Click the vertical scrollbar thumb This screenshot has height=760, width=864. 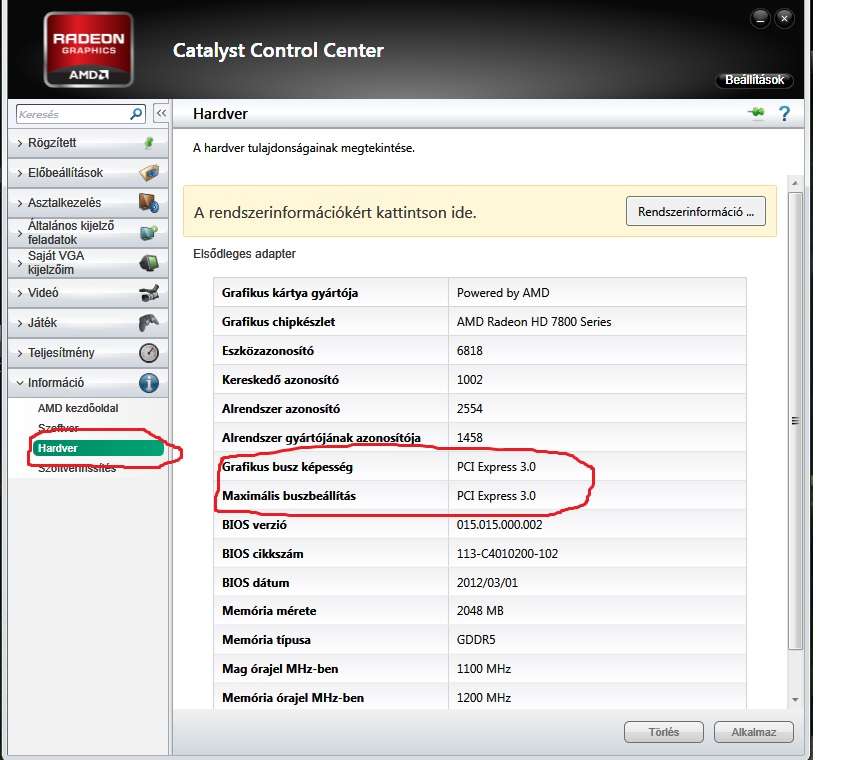795,421
